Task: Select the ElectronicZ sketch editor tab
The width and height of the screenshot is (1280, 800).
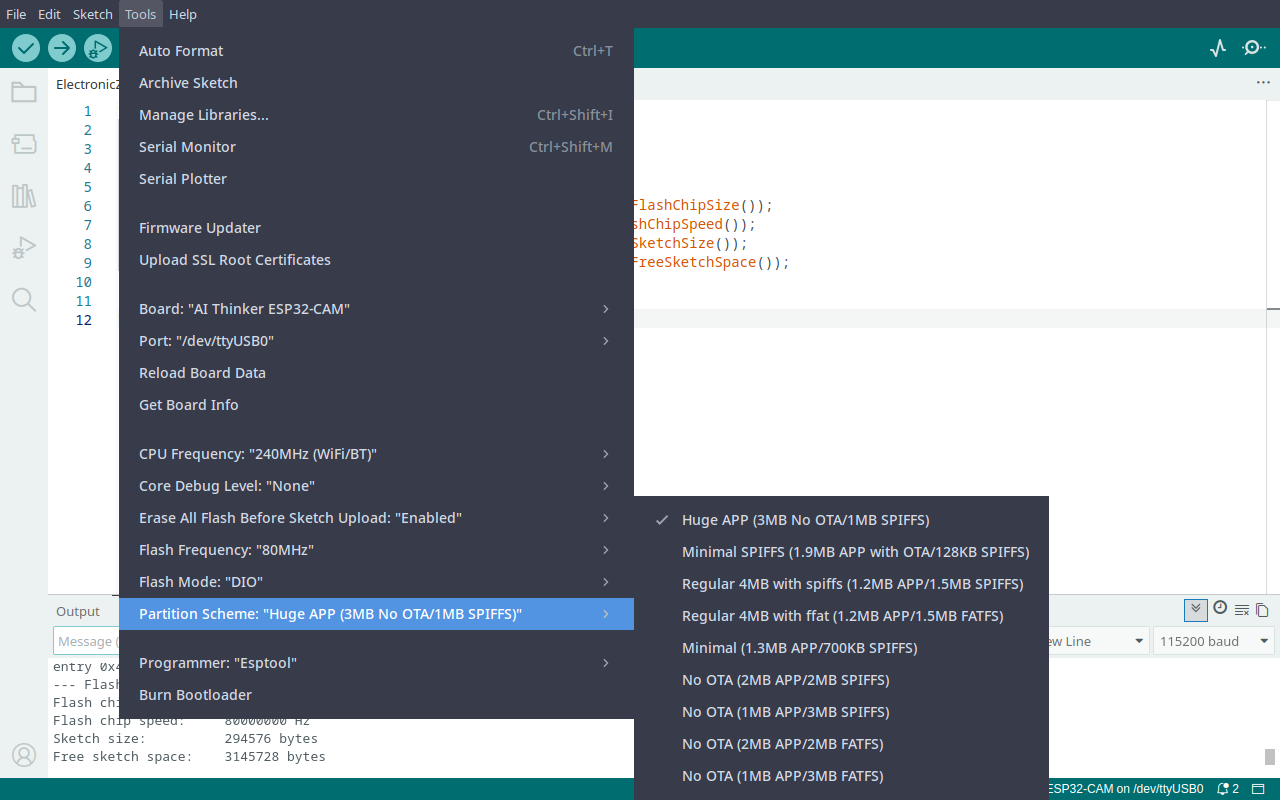Action: click(86, 84)
